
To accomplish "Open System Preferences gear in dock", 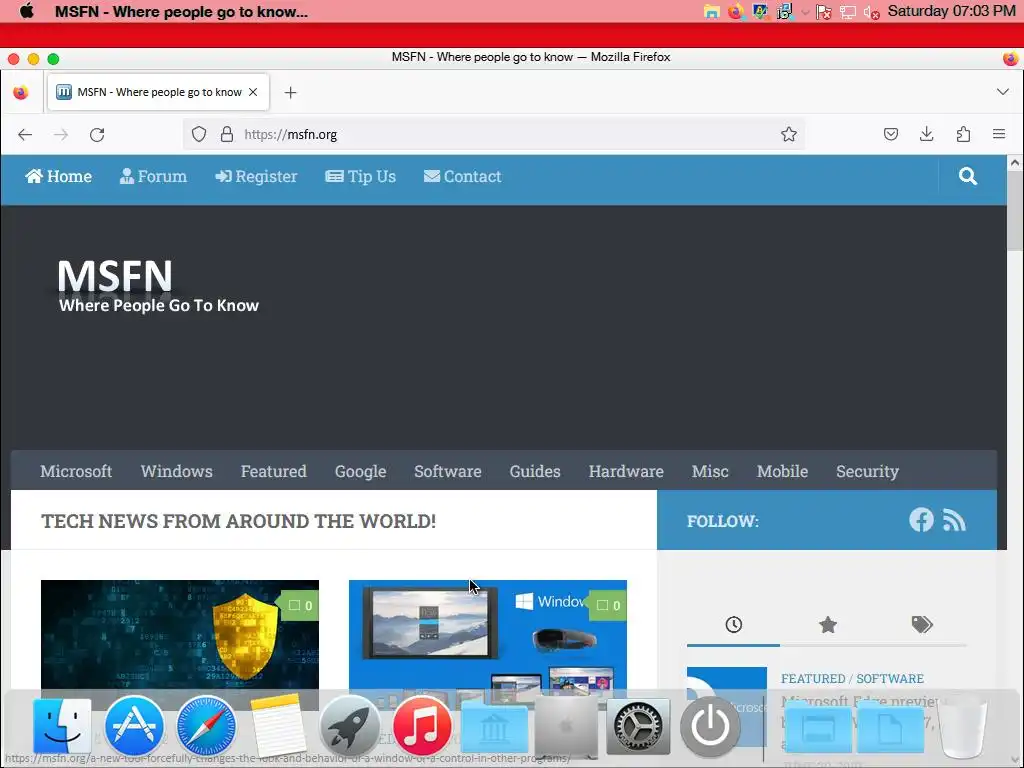I will pyautogui.click(x=638, y=726).
